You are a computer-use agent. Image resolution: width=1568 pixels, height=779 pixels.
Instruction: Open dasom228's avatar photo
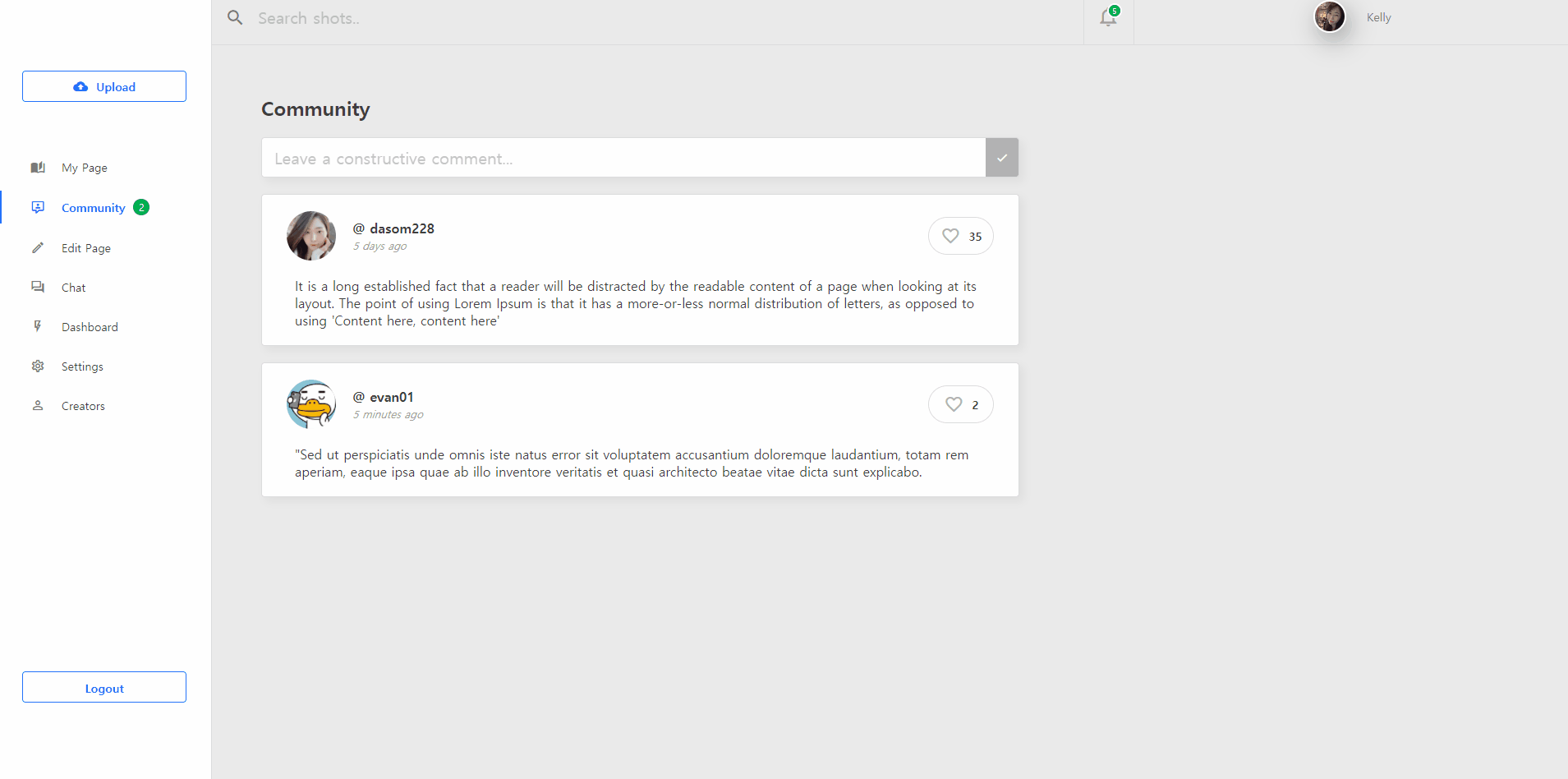coord(311,236)
